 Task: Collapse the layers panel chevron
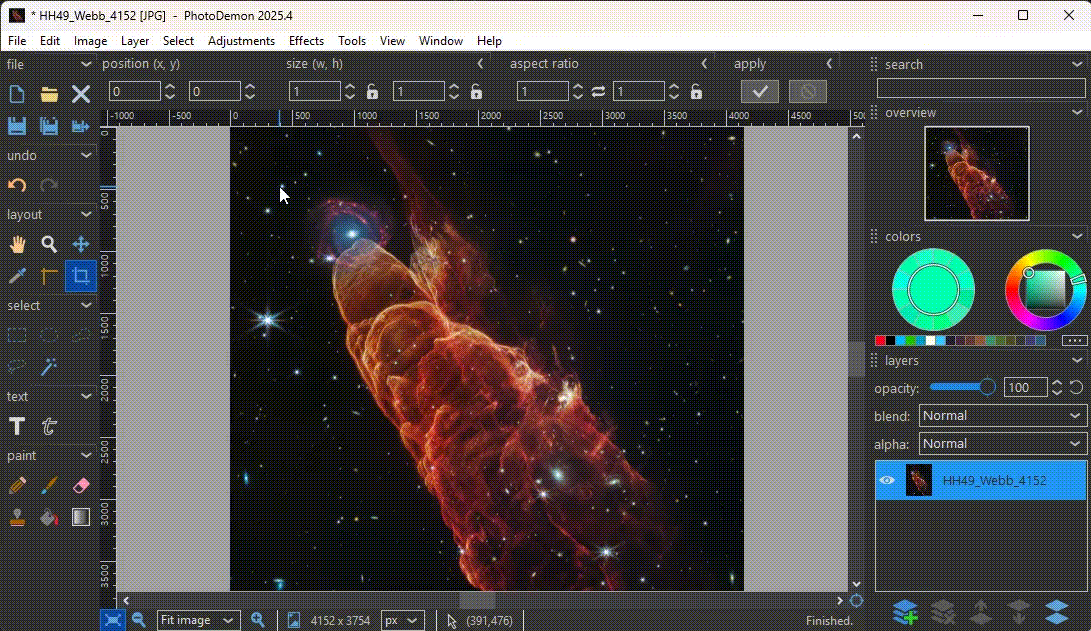[x=1077, y=360]
